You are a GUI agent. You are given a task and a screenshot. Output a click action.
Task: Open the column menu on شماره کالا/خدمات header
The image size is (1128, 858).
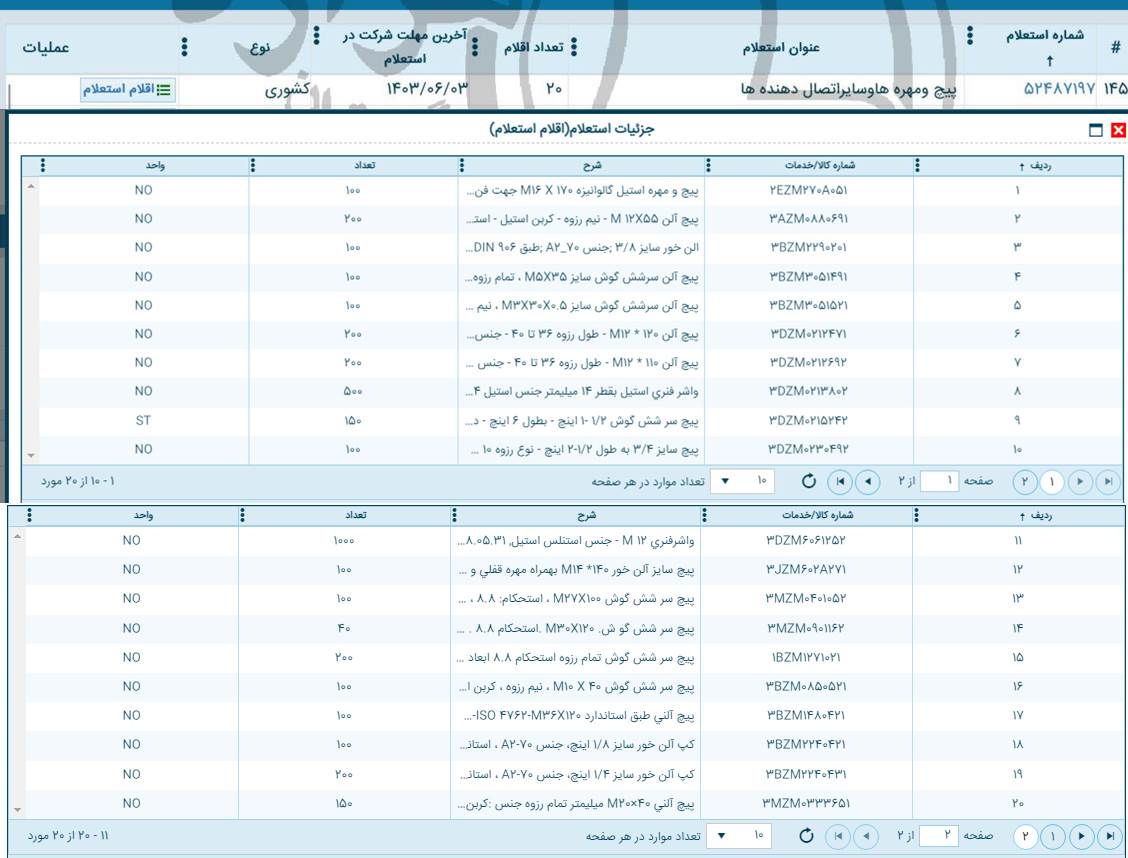tap(709, 166)
